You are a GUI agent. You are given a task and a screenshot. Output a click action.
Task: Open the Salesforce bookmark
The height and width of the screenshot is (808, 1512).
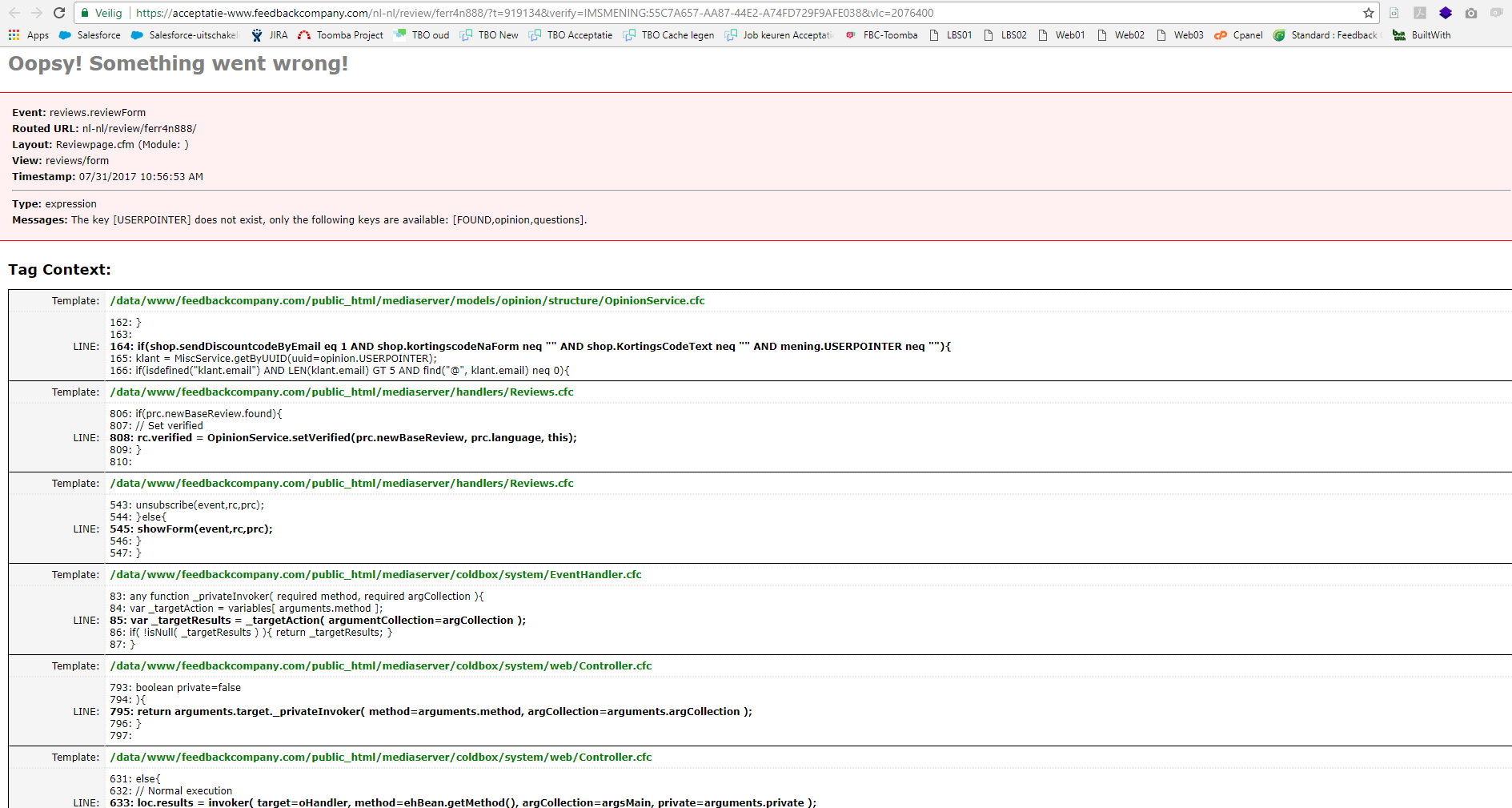point(90,35)
